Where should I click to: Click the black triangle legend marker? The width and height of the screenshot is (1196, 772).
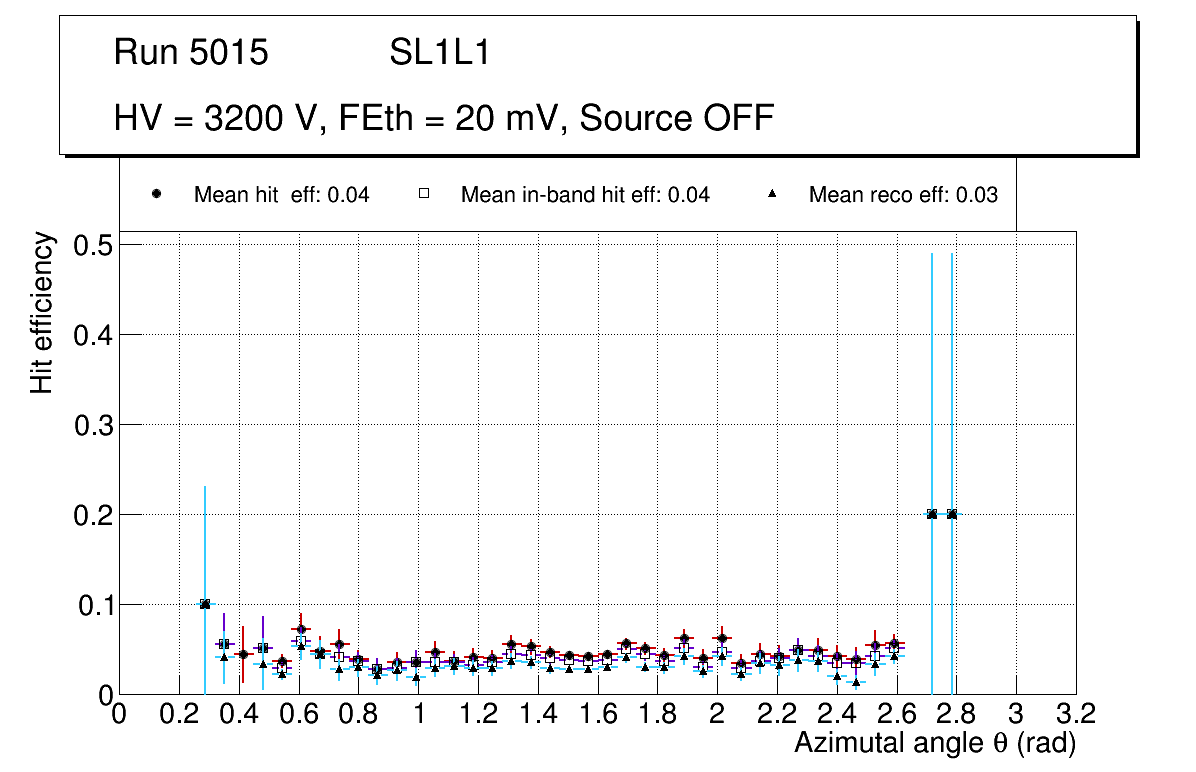(x=771, y=195)
